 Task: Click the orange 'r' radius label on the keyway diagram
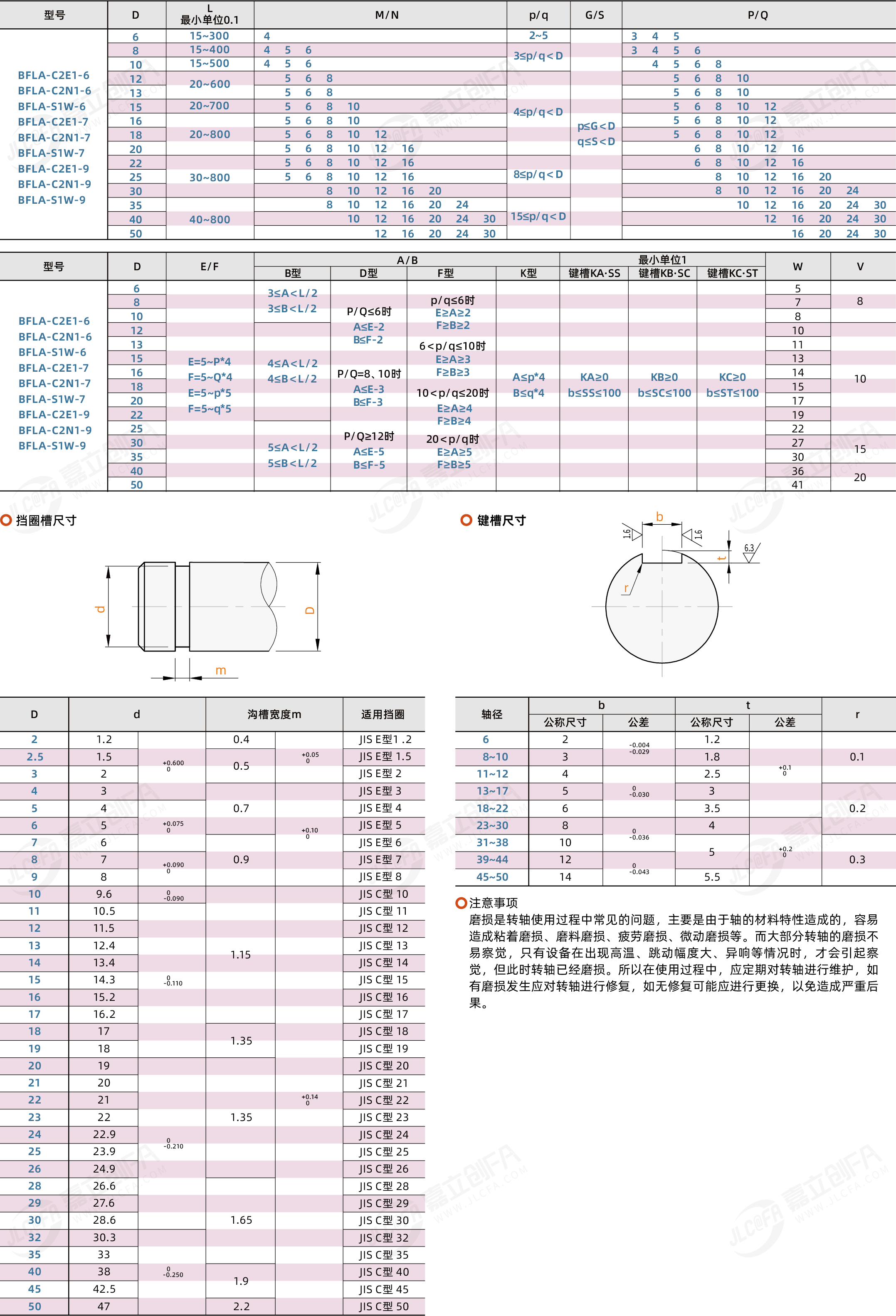626,588
